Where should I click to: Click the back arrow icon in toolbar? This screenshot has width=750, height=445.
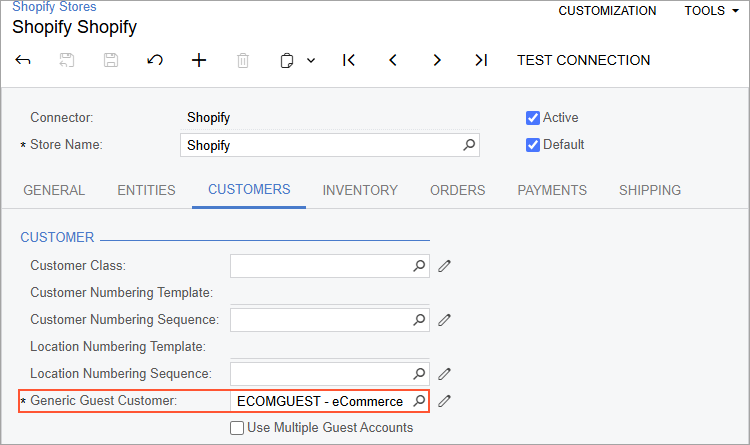[x=23, y=60]
